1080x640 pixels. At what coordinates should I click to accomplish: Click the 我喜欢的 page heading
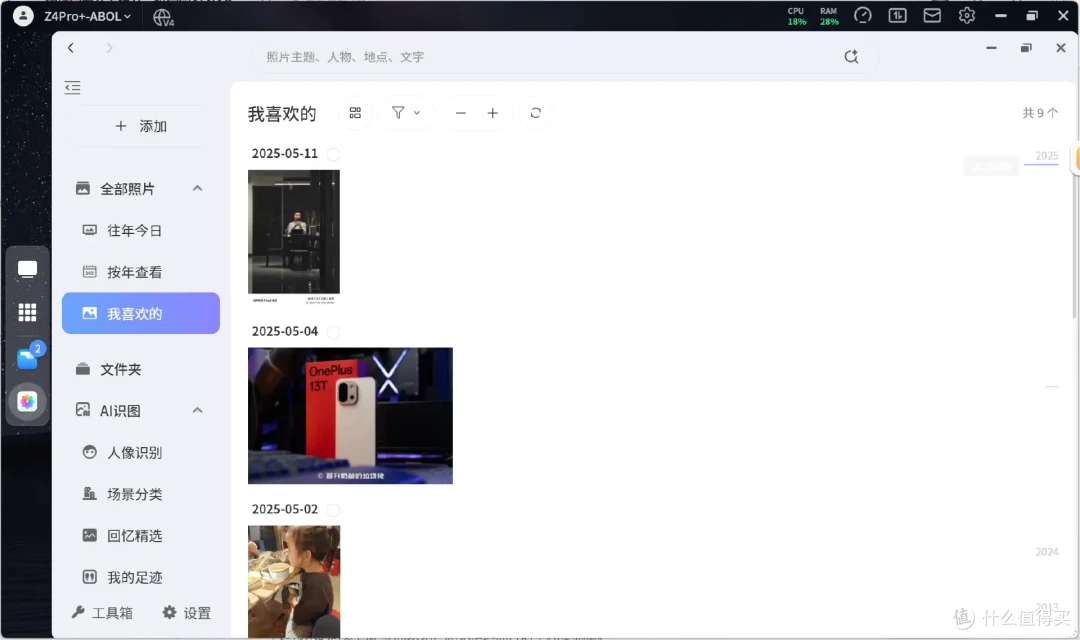coord(282,114)
